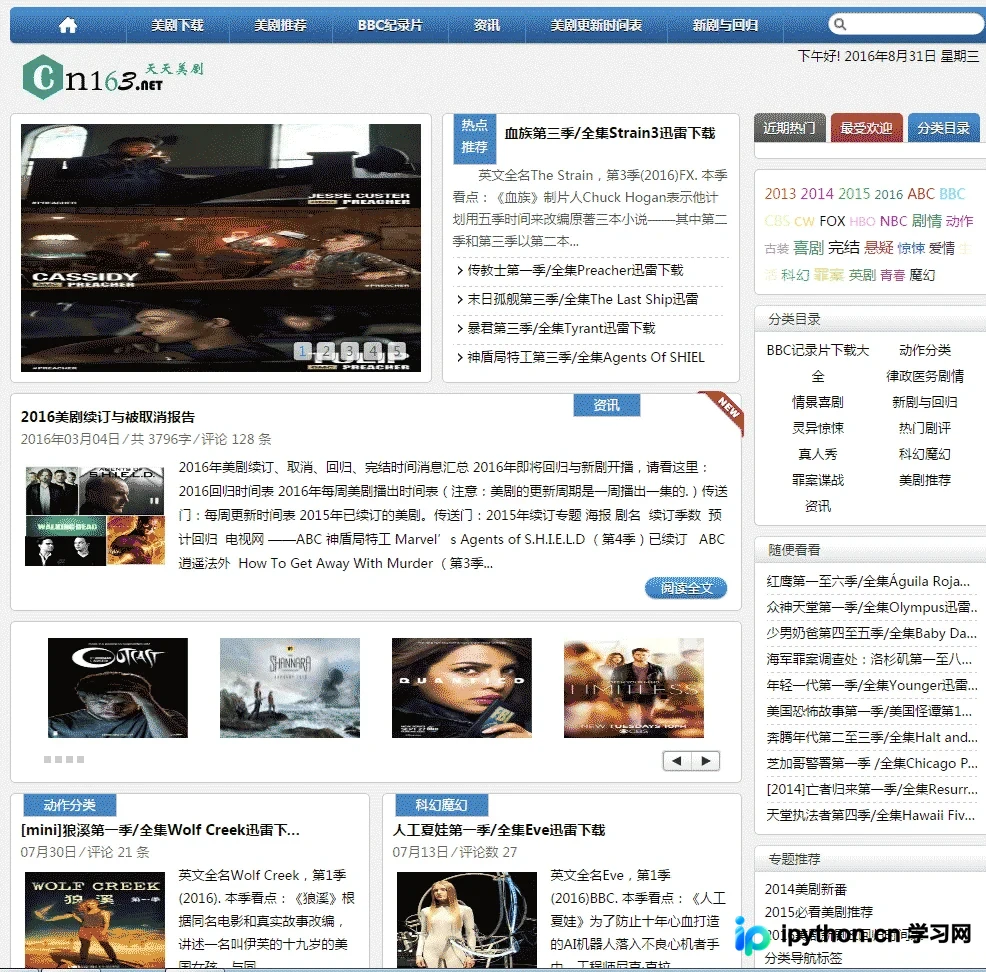
Task: Click the 动作分类 section header label
Action: pyautogui.click(x=70, y=805)
